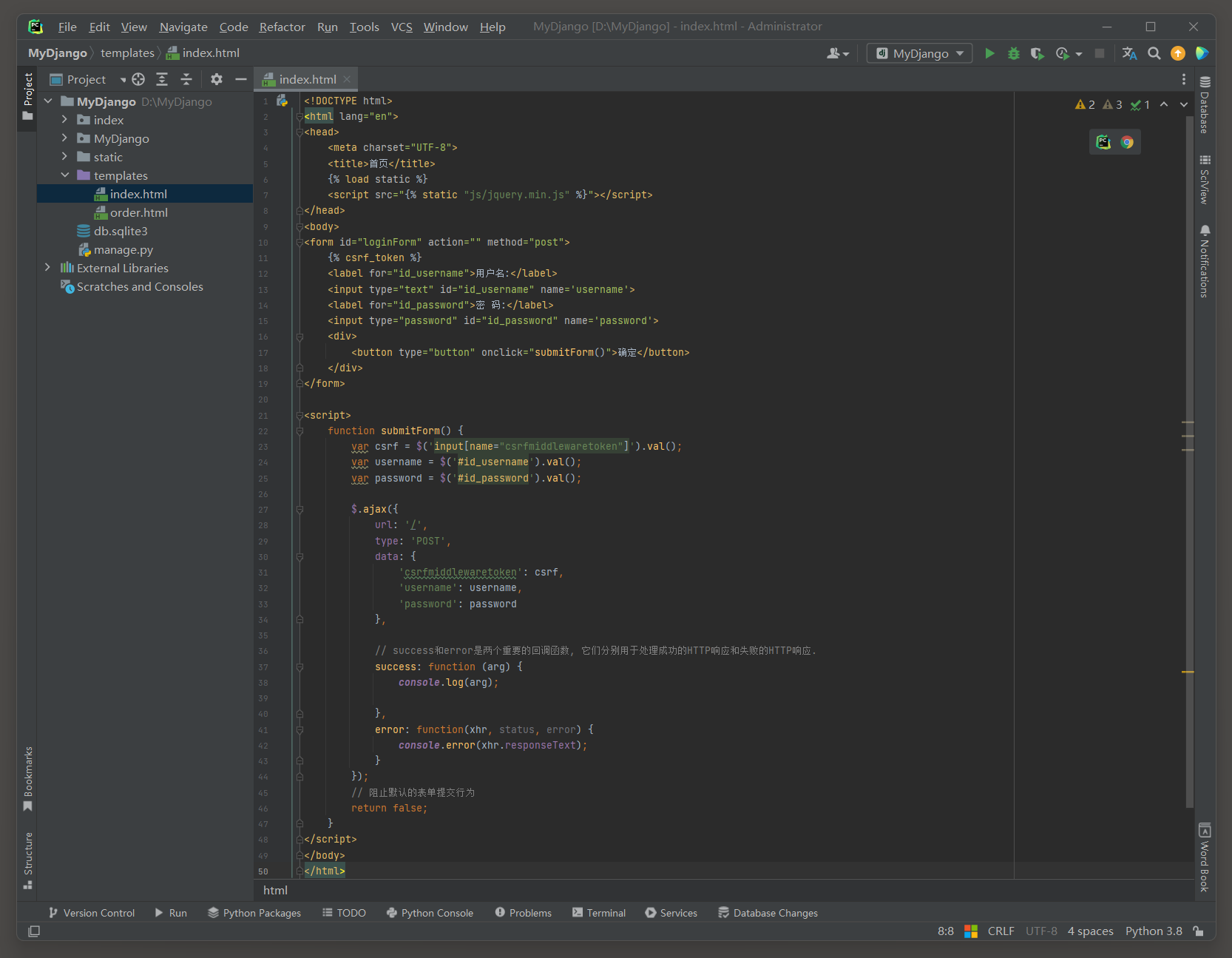1232x958 pixels.
Task: Click the orange IDE update icon
Action: (1178, 53)
